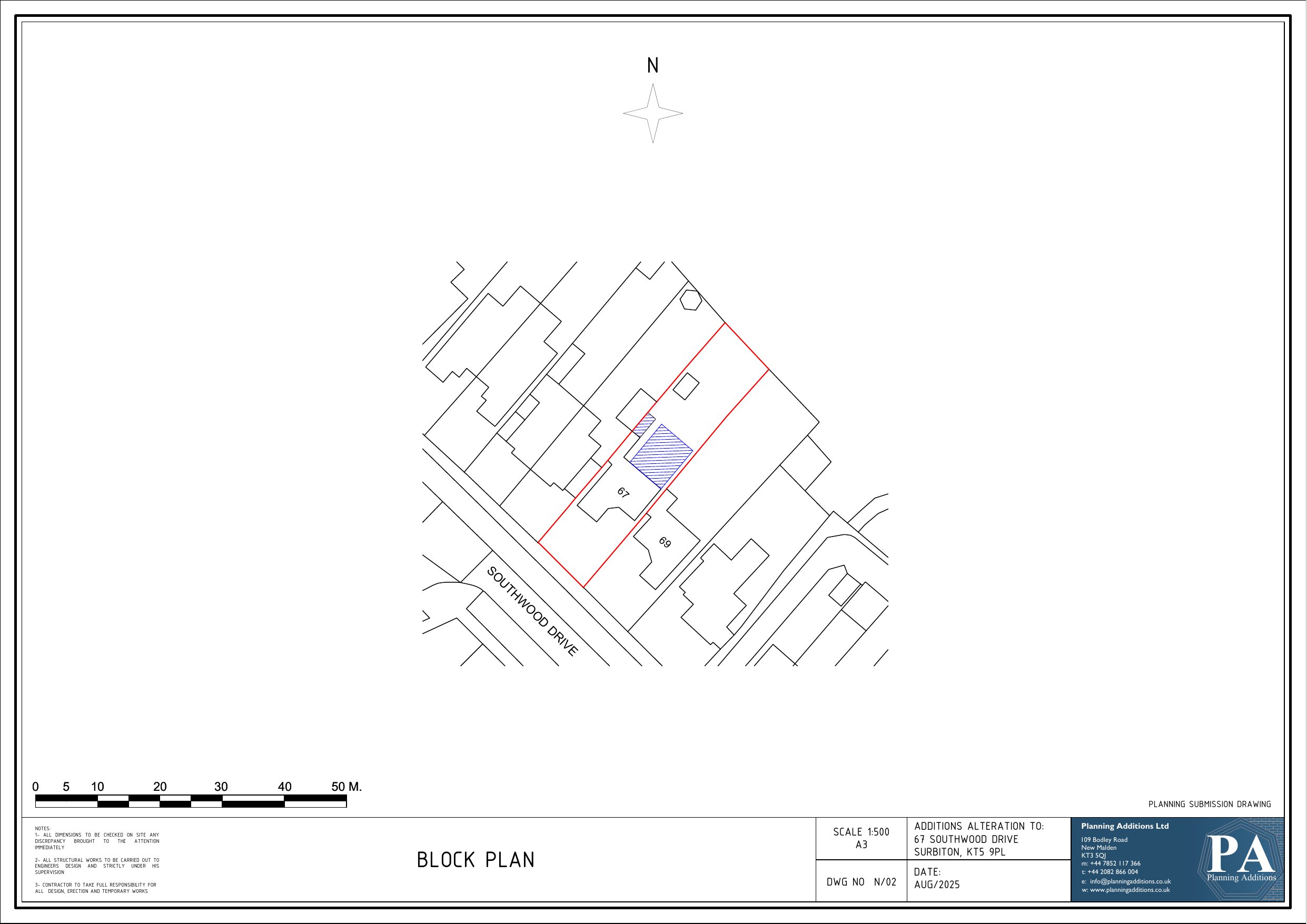Click the info@planningadditions.co.uk email address
Screen dimensions: 1307x924
pyautogui.click(x=1130, y=881)
